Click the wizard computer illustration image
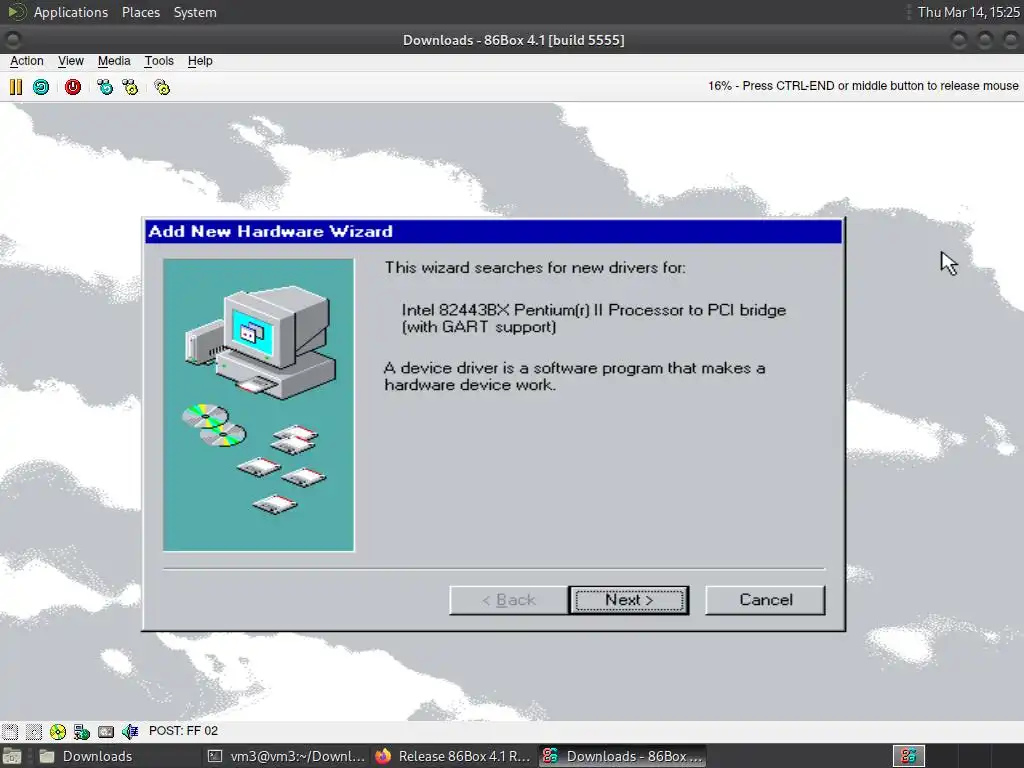 [259, 405]
